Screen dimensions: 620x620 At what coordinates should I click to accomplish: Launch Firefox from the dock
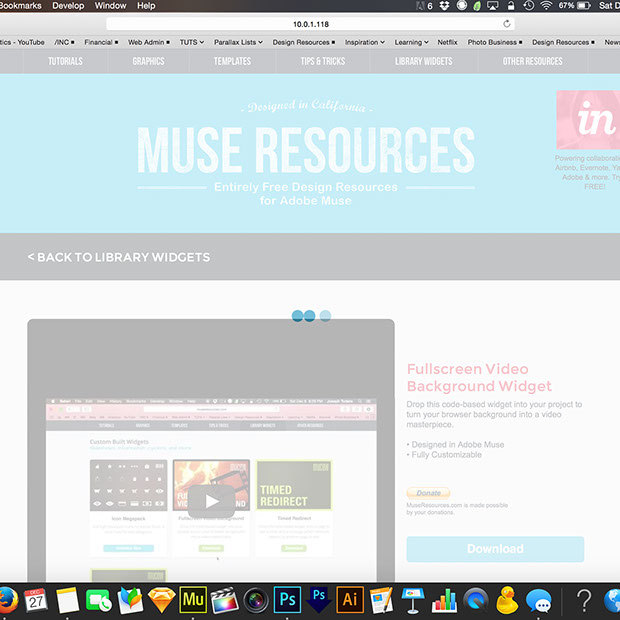click(8, 599)
